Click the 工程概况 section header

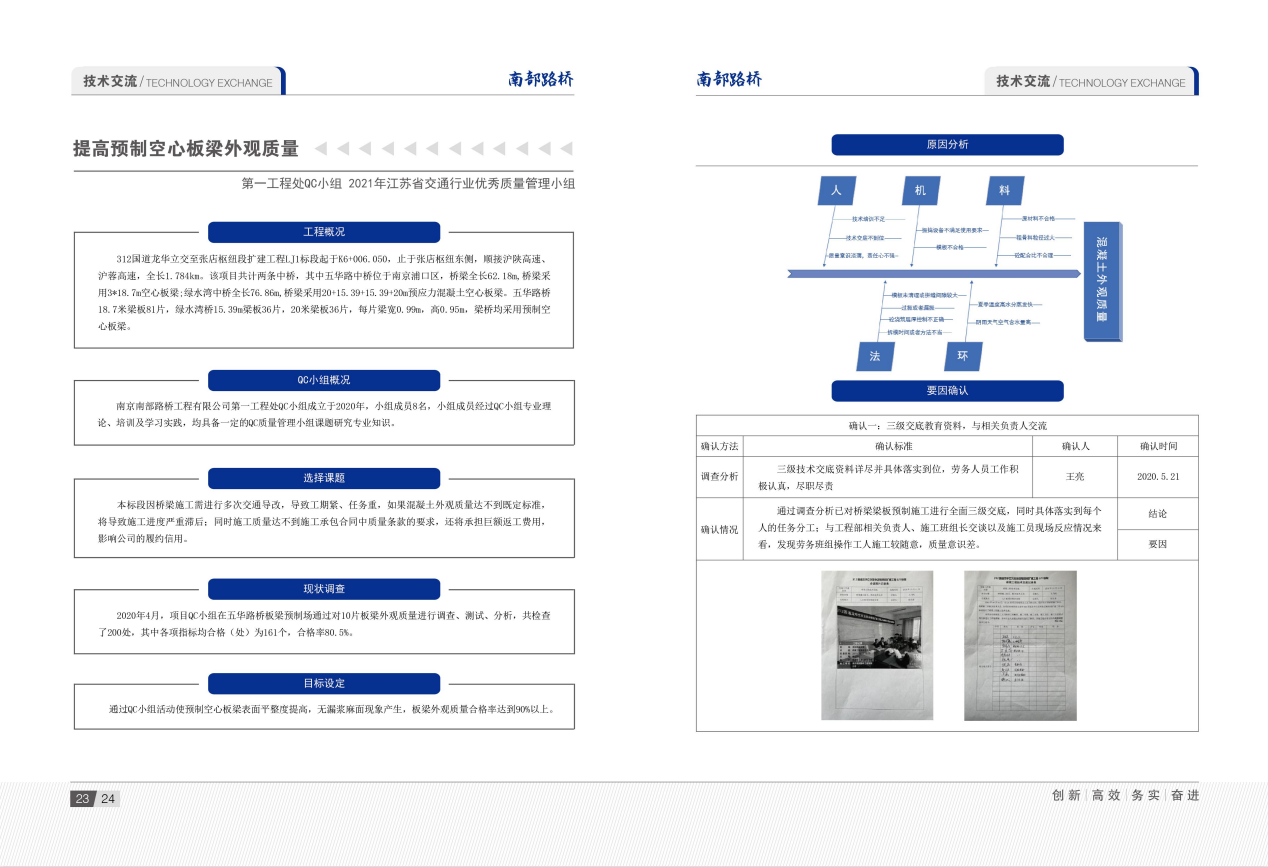tap(324, 232)
